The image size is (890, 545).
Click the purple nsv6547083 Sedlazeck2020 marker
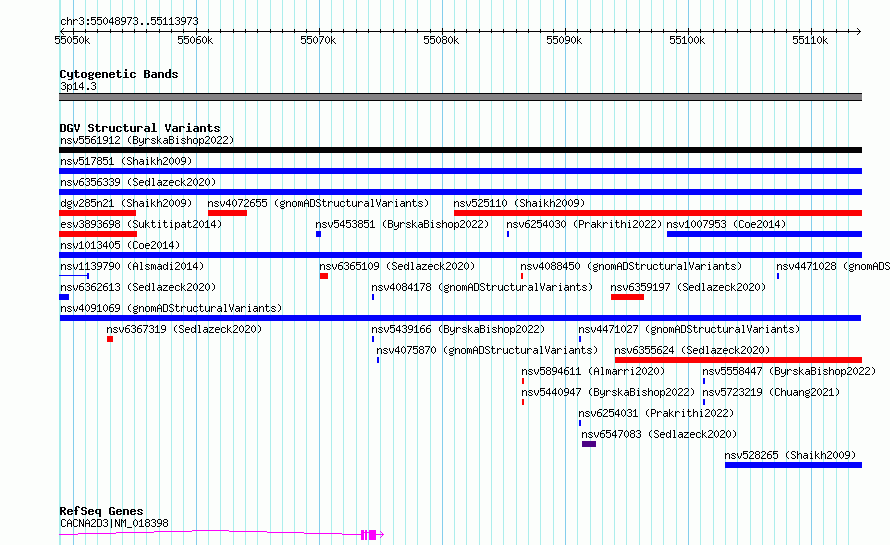pos(589,444)
